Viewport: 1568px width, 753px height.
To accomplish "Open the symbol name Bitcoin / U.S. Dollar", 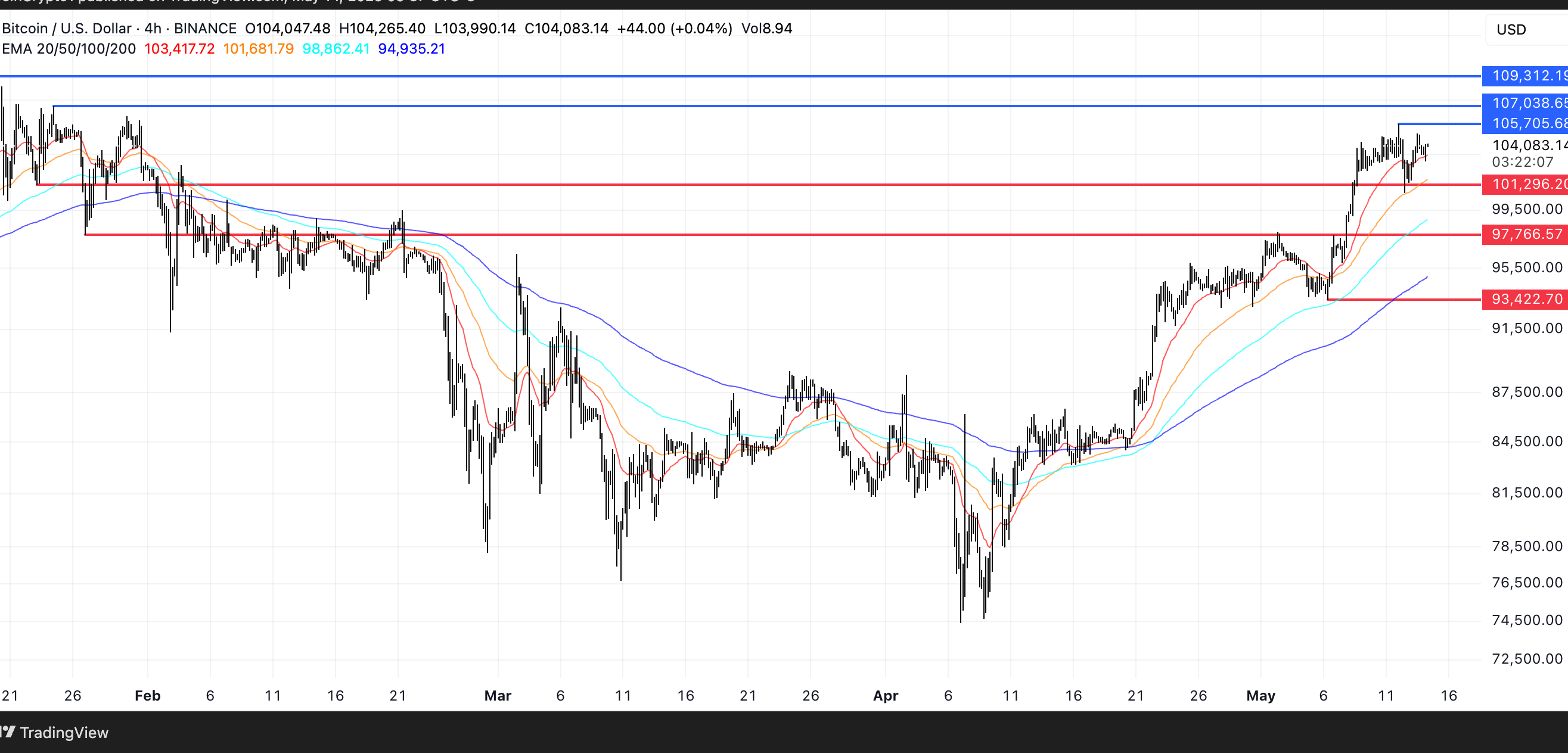I will (67, 28).
